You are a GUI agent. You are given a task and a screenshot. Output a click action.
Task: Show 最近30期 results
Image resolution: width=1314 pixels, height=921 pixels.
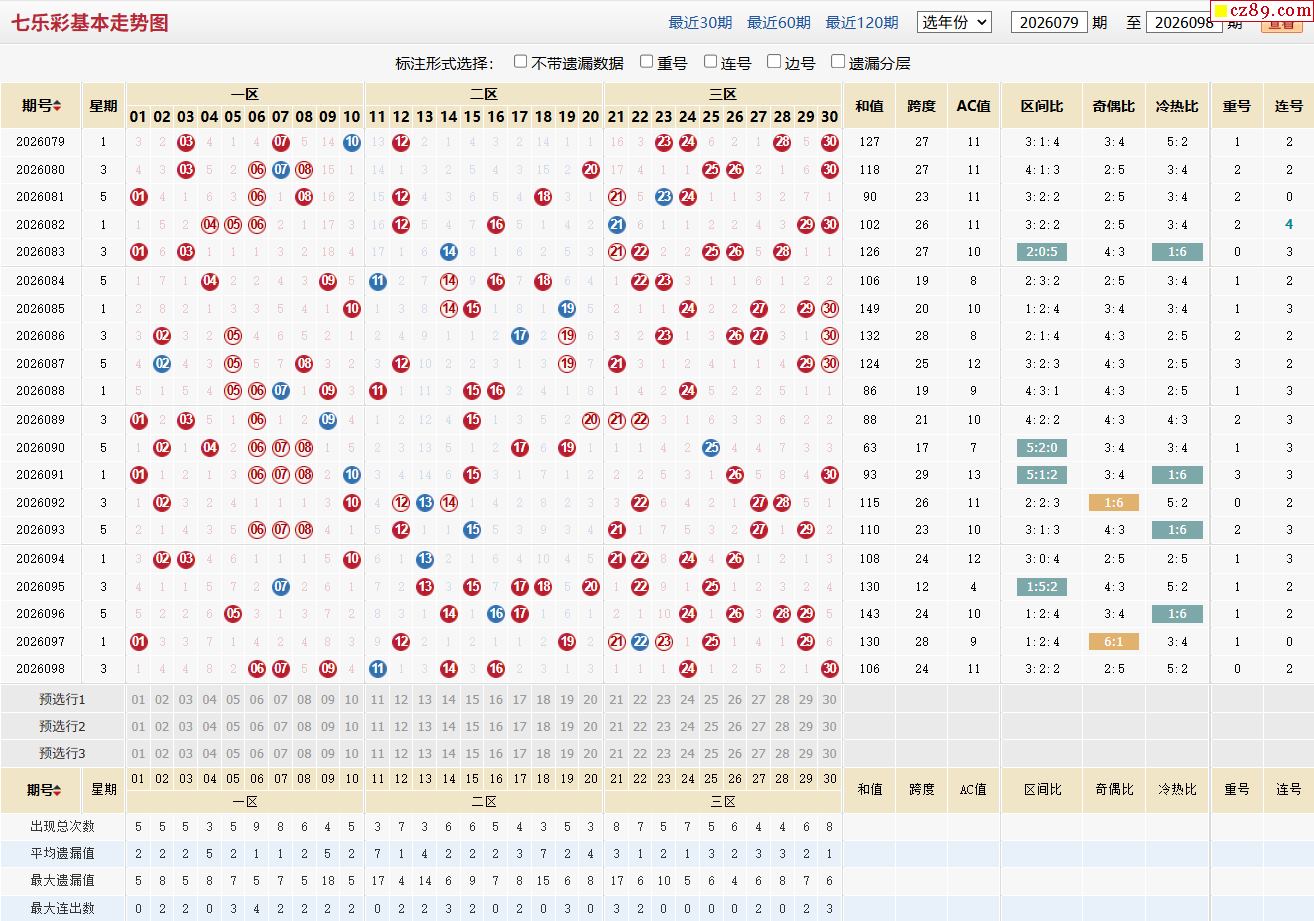point(700,22)
